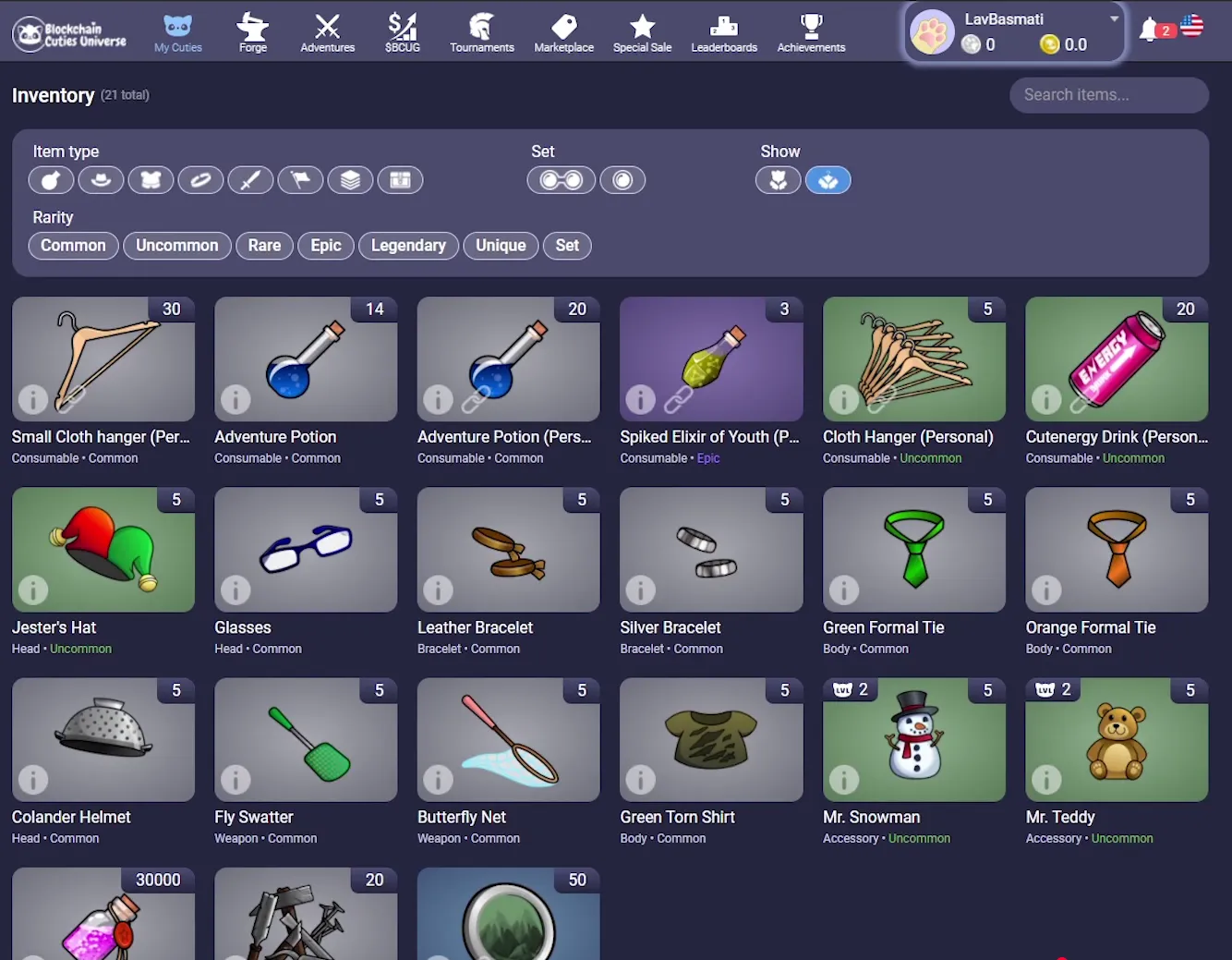Open the Spiked Elixir of Youth name

coord(709,437)
